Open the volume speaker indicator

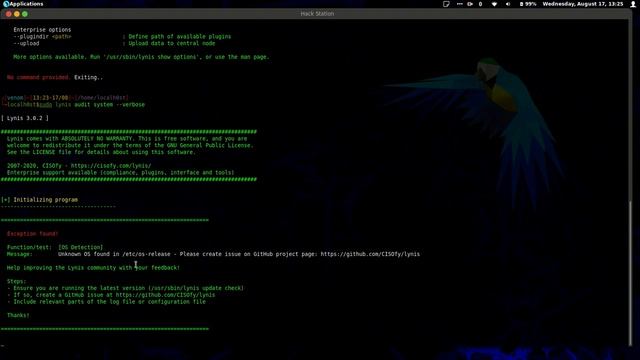click(508, 4)
